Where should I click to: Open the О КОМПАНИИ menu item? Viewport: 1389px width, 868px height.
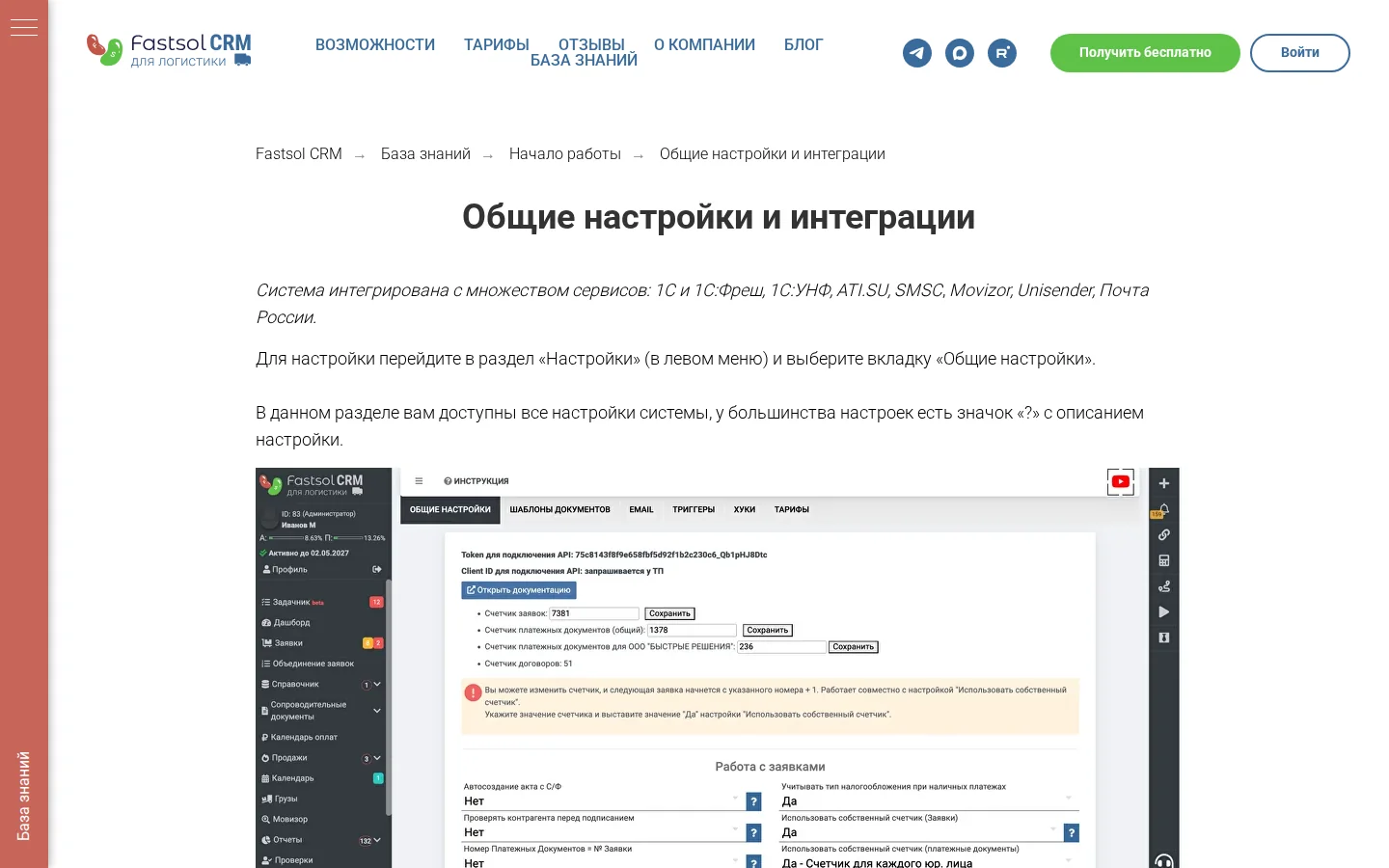point(704,44)
